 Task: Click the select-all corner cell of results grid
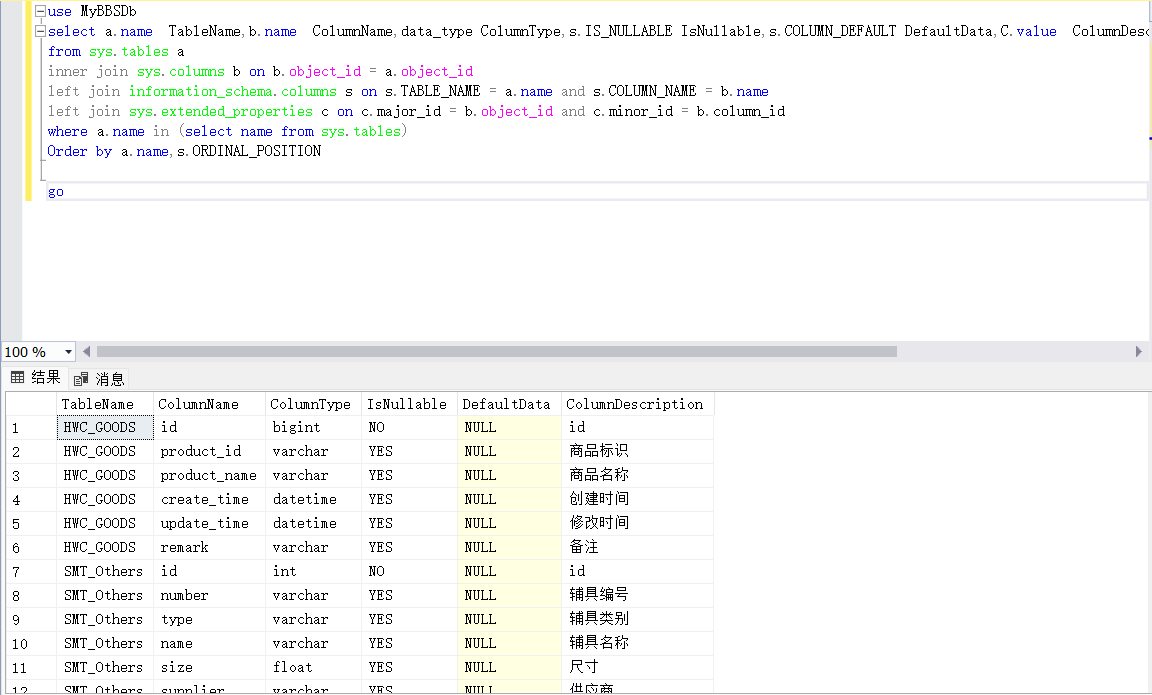pos(32,404)
